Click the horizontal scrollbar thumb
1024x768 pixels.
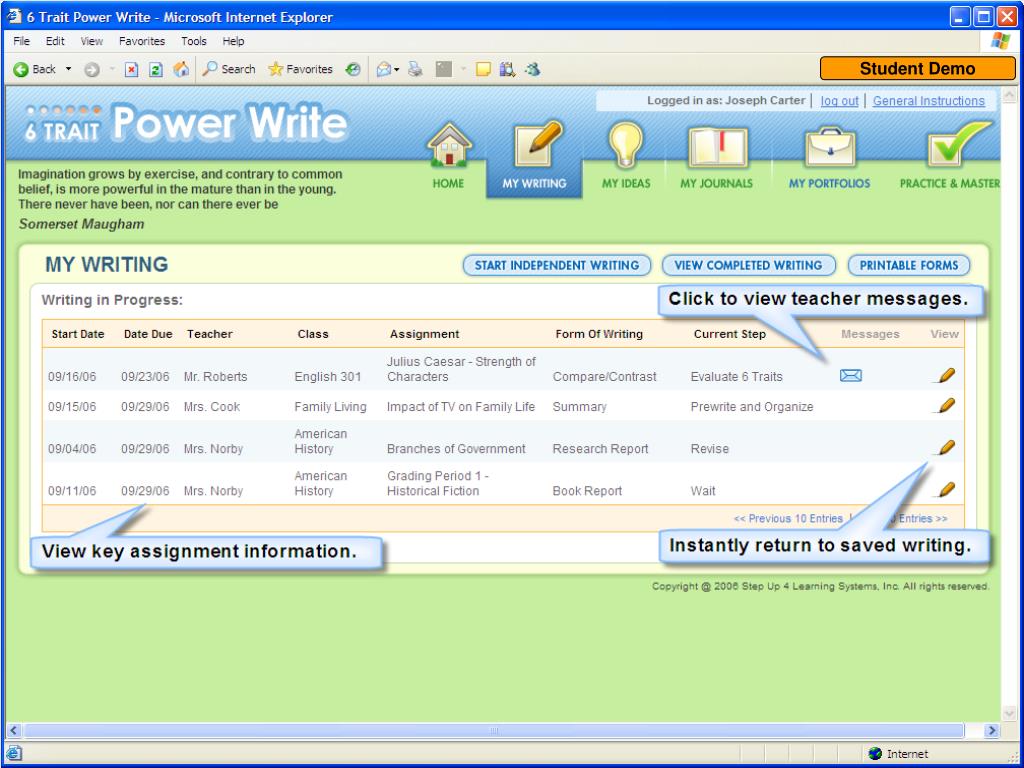coord(494,730)
